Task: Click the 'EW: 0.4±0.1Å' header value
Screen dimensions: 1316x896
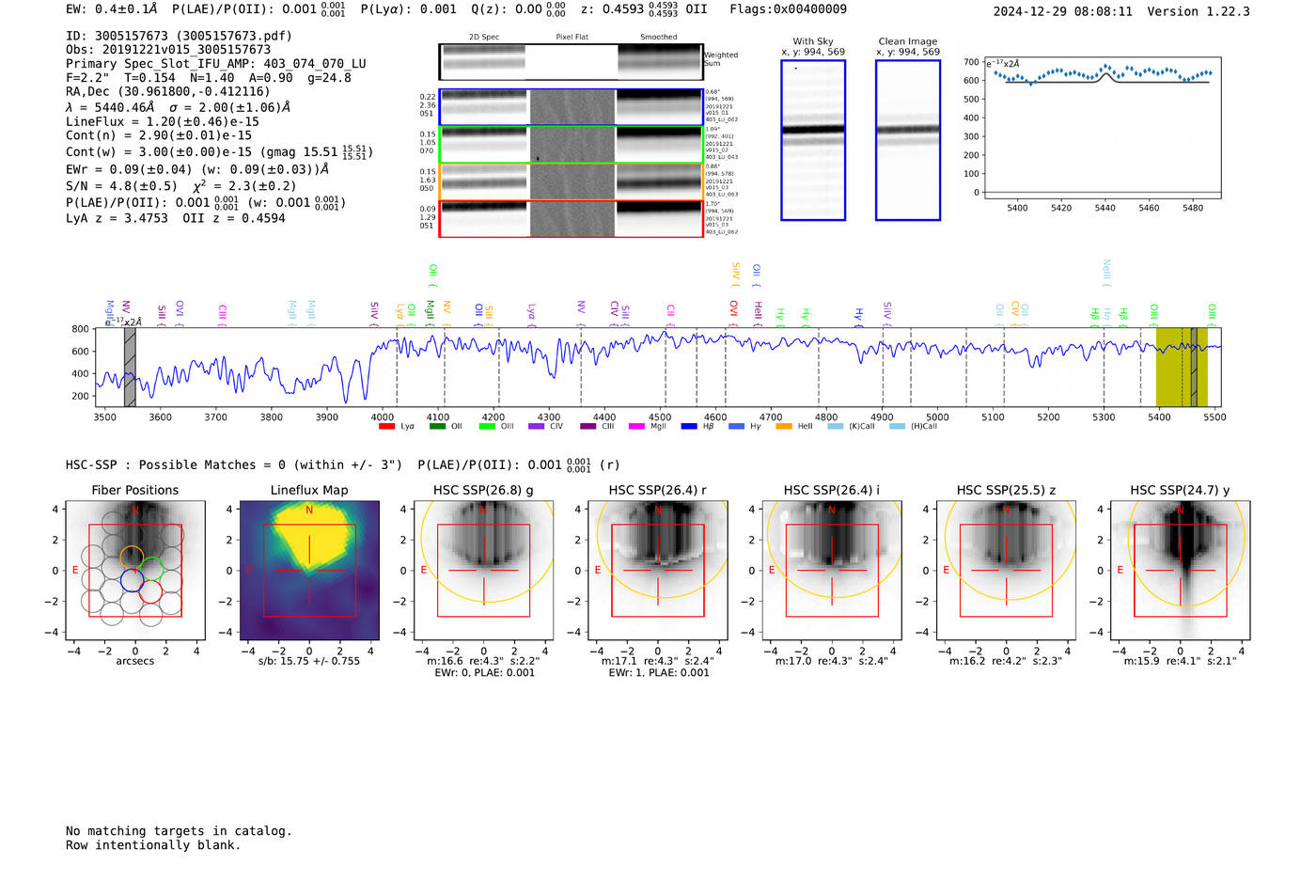Action: pos(112,9)
